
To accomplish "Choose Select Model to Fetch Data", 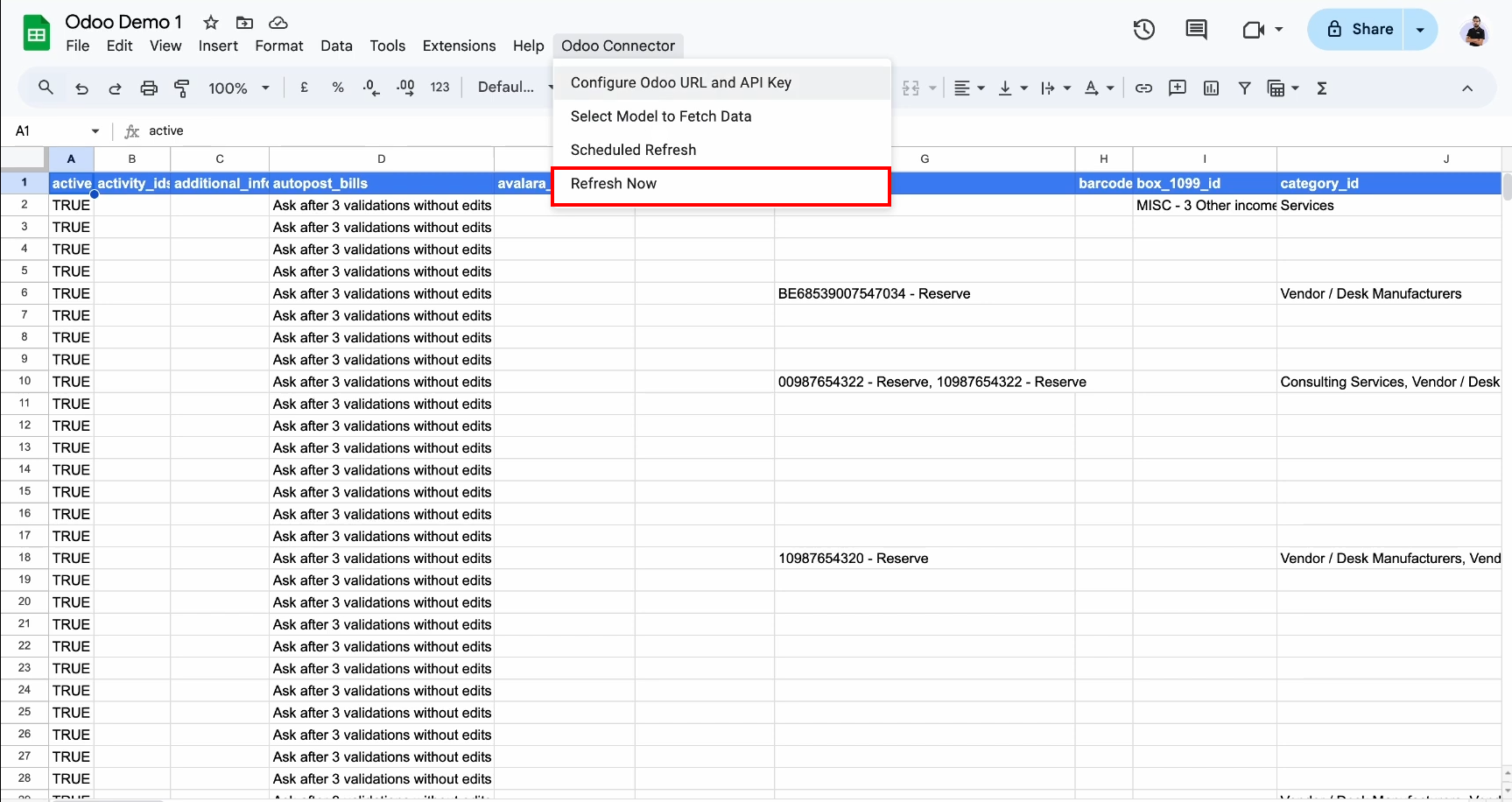I will pyautogui.click(x=661, y=116).
